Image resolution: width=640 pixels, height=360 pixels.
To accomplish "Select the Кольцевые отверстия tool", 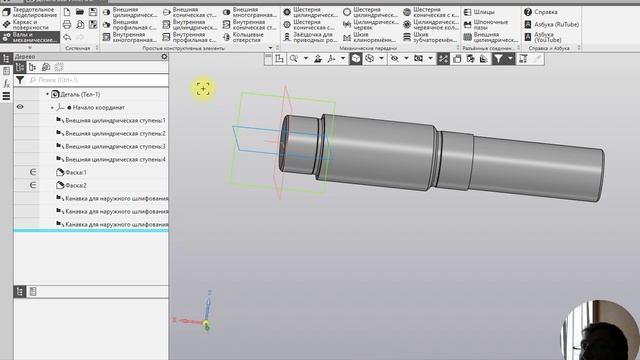I will pos(244,37).
